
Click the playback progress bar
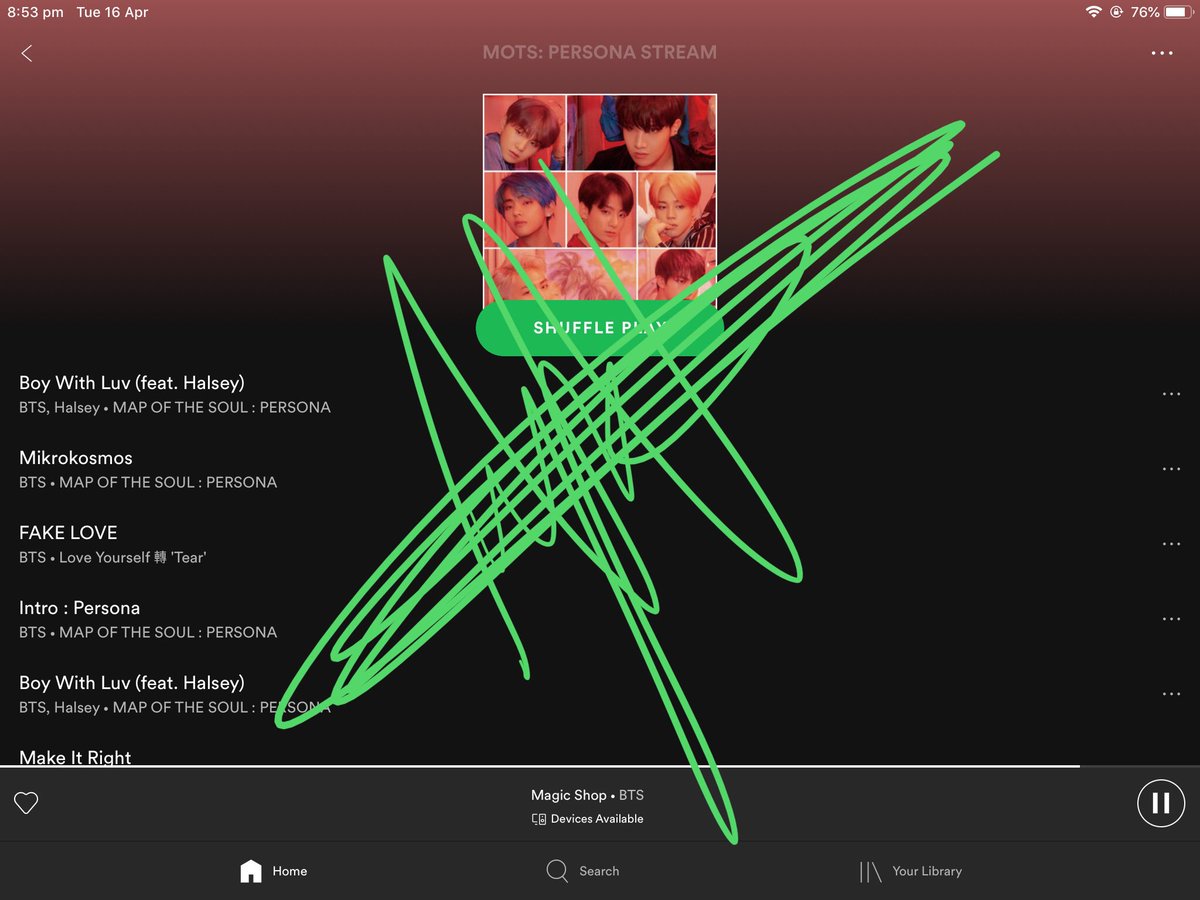(x=600, y=766)
